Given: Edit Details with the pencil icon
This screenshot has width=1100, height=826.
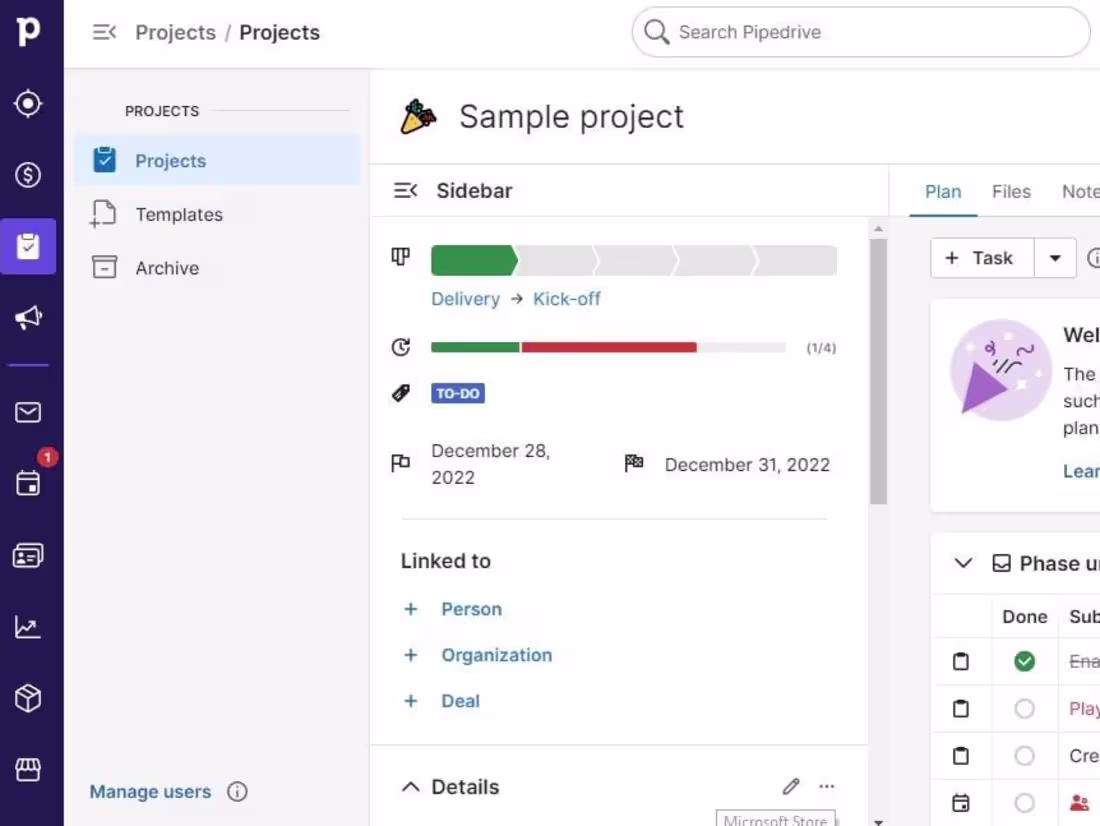Looking at the screenshot, I should [x=791, y=787].
